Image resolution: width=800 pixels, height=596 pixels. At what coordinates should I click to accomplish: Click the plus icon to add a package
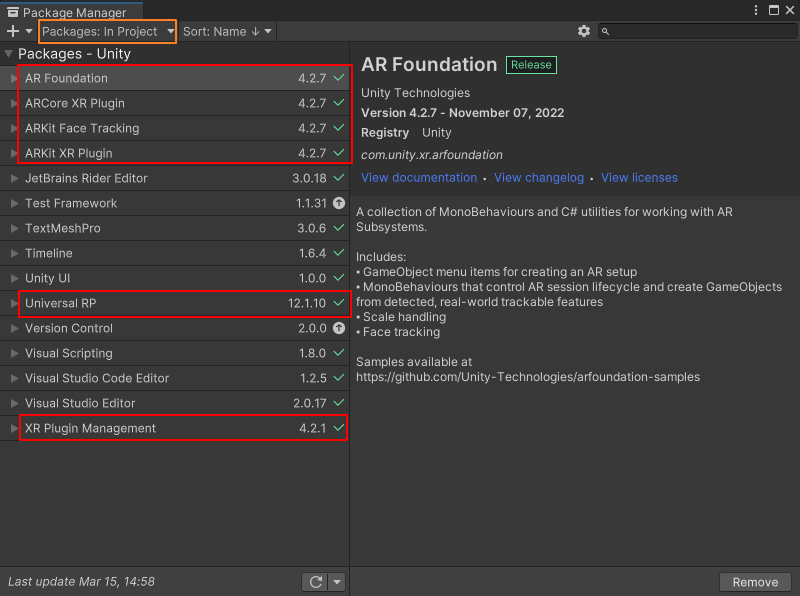[x=13, y=31]
